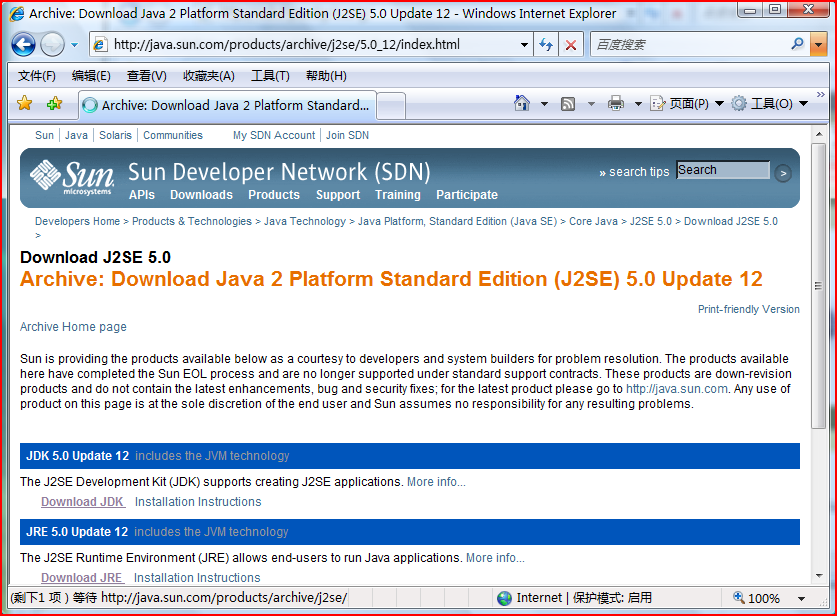Click the zoom level magnifier icon
This screenshot has height=616, width=837.
[739, 597]
